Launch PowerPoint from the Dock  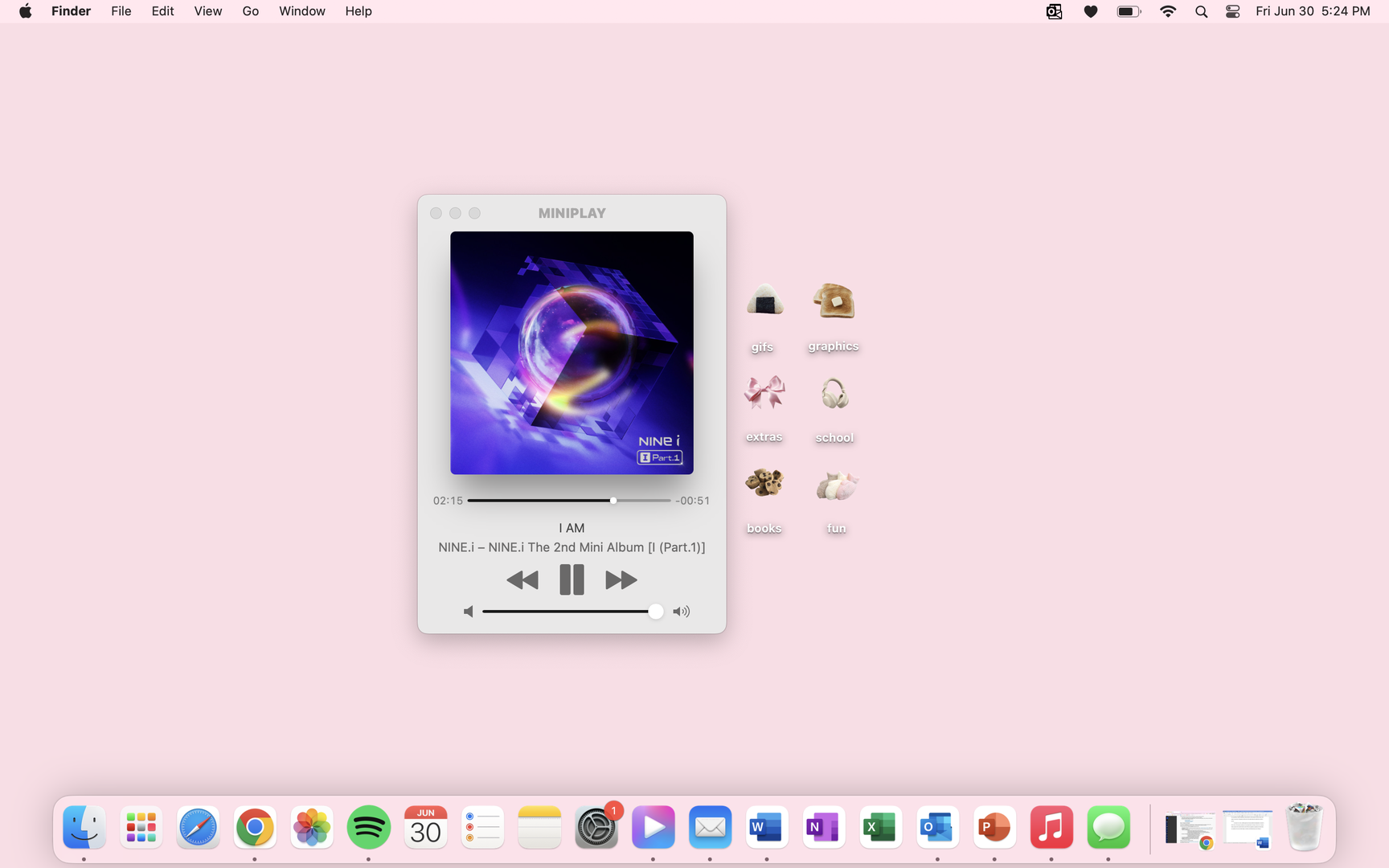click(x=995, y=827)
